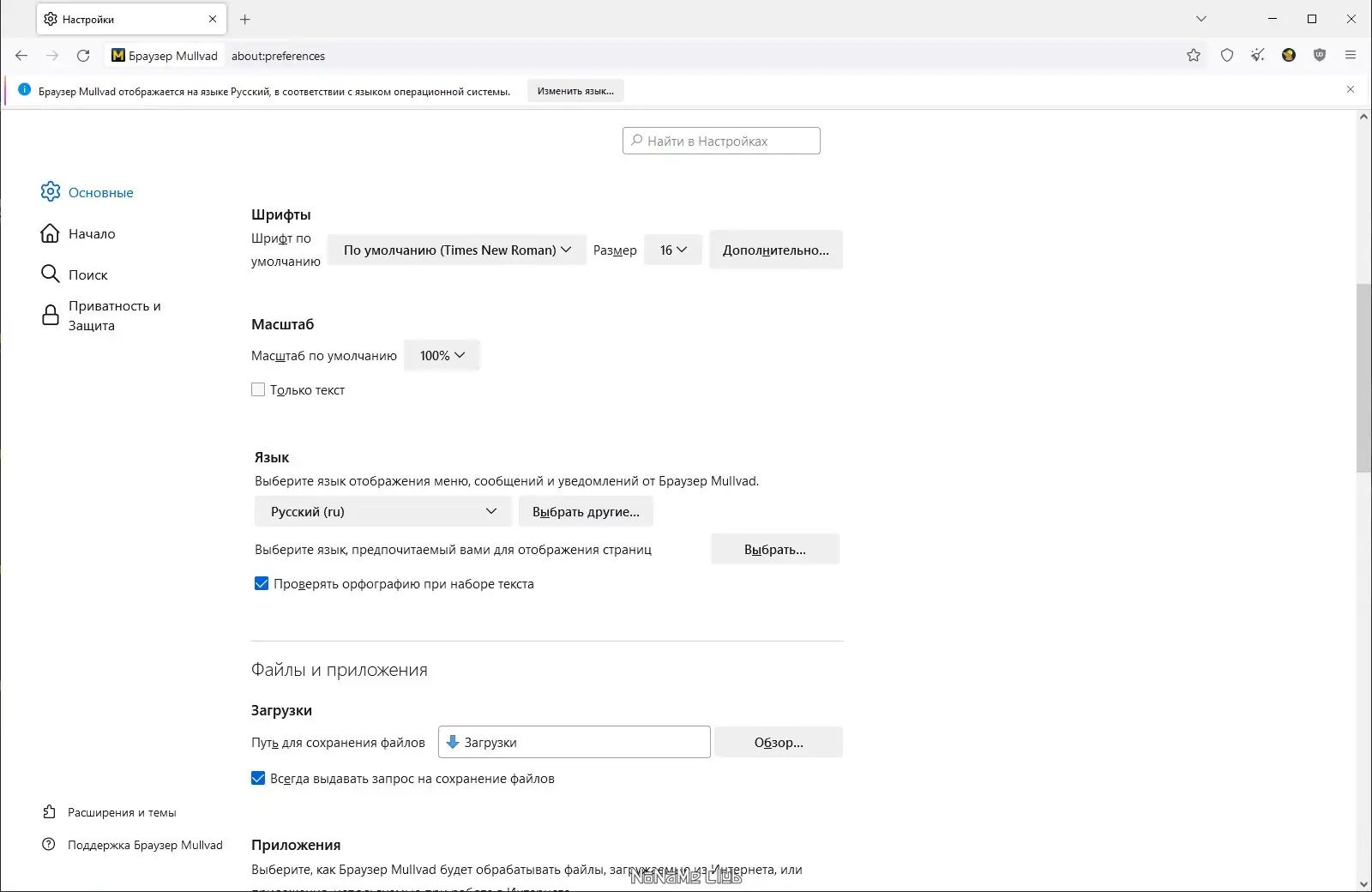The width and height of the screenshot is (1372, 892).
Task: Dismiss the language notification bar
Action: (x=1351, y=90)
